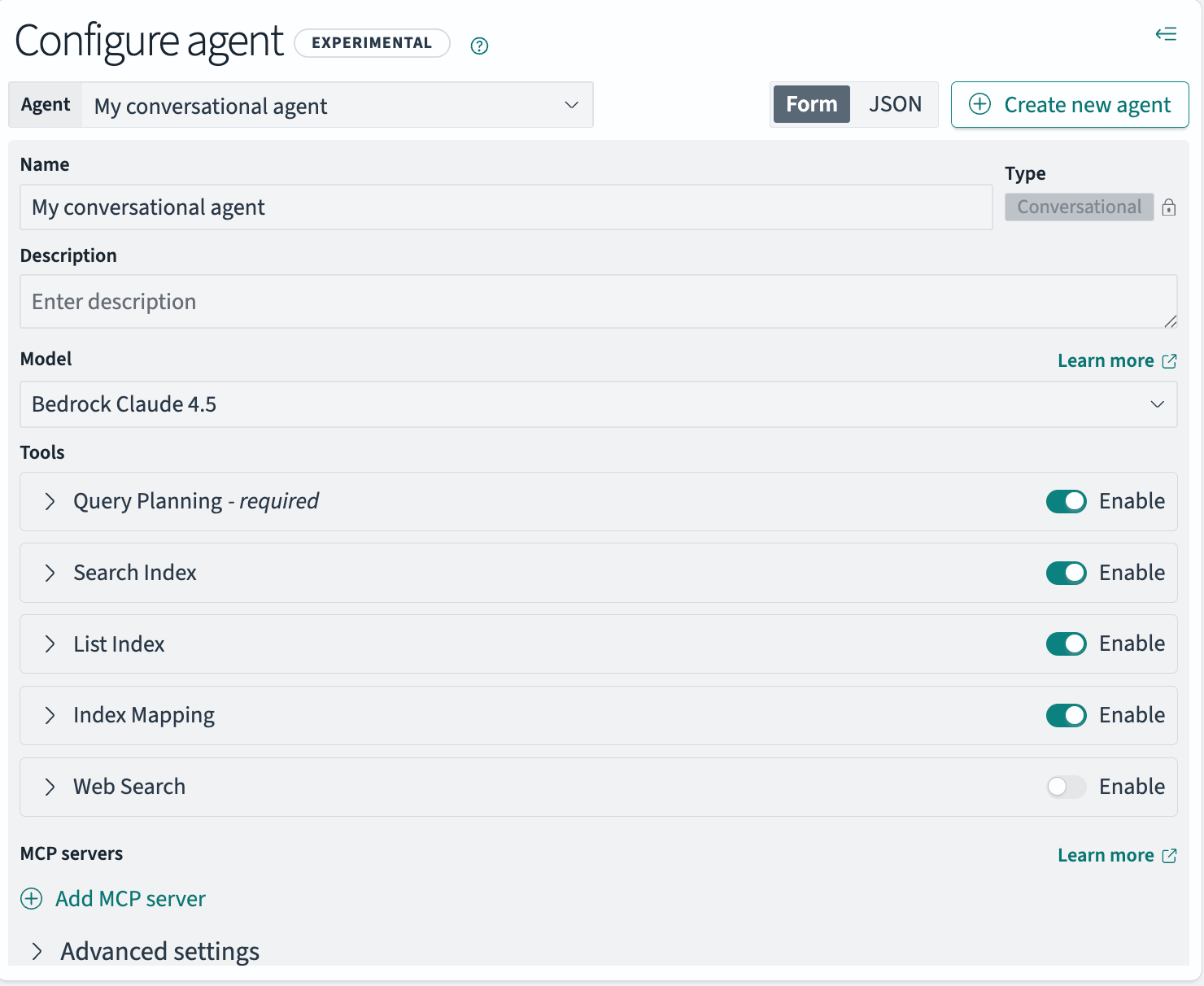Image resolution: width=1204 pixels, height=986 pixels.
Task: Click the Tools section heading
Action: [42, 452]
